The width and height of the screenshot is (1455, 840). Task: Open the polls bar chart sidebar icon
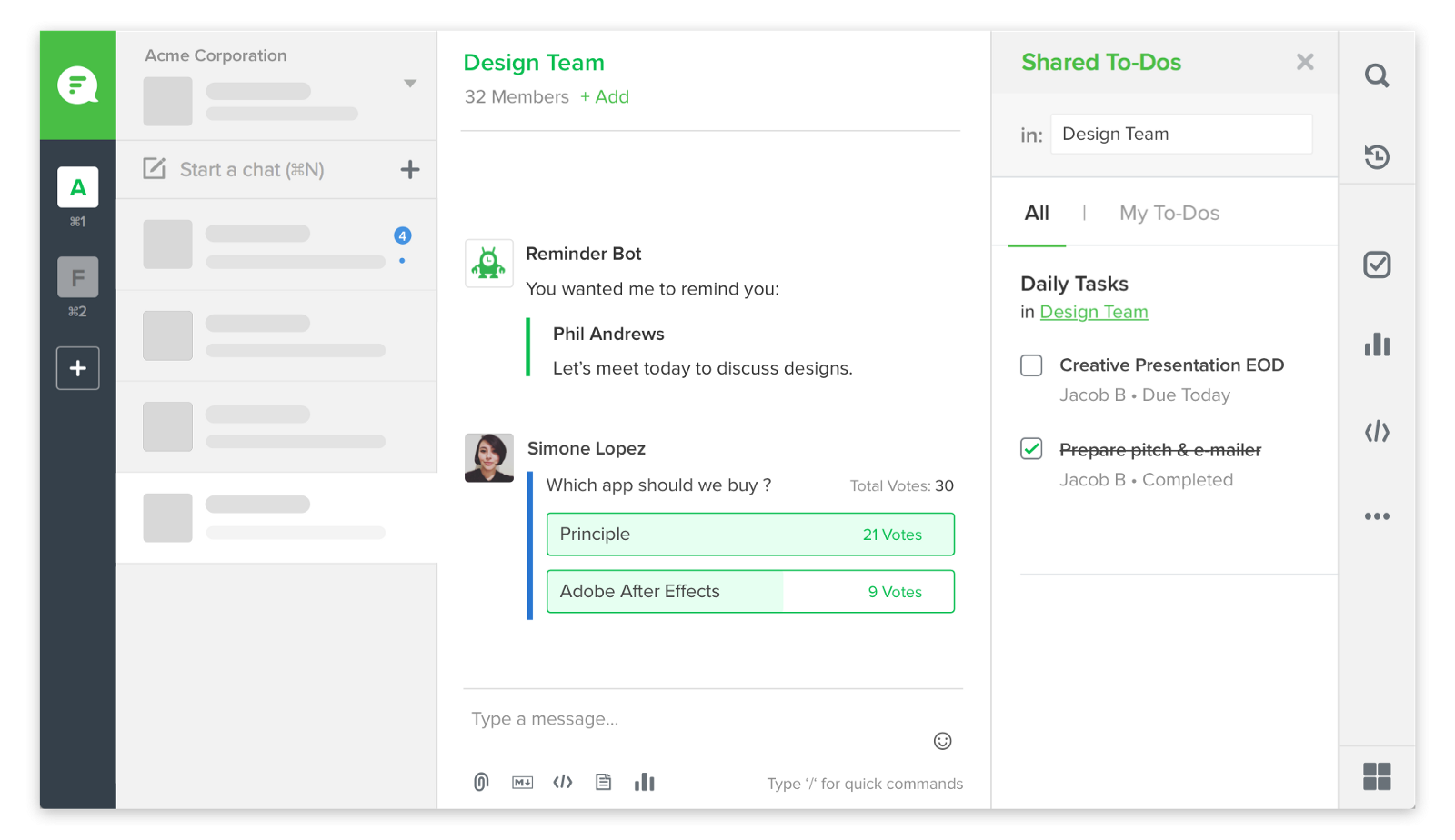coord(1377,345)
